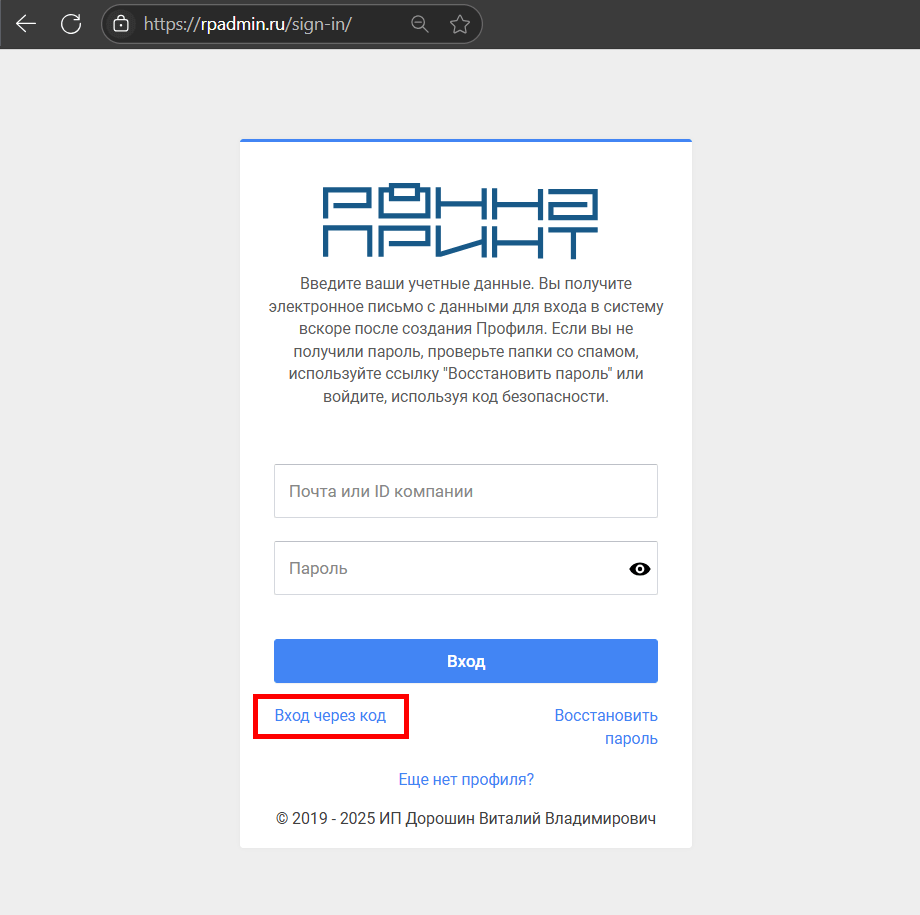Follow the 'Восстановить пароль' link

coord(606,727)
